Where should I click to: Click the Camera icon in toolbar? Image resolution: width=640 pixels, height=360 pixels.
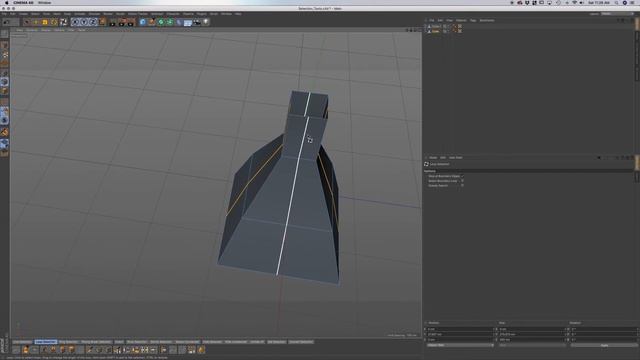tap(197, 22)
